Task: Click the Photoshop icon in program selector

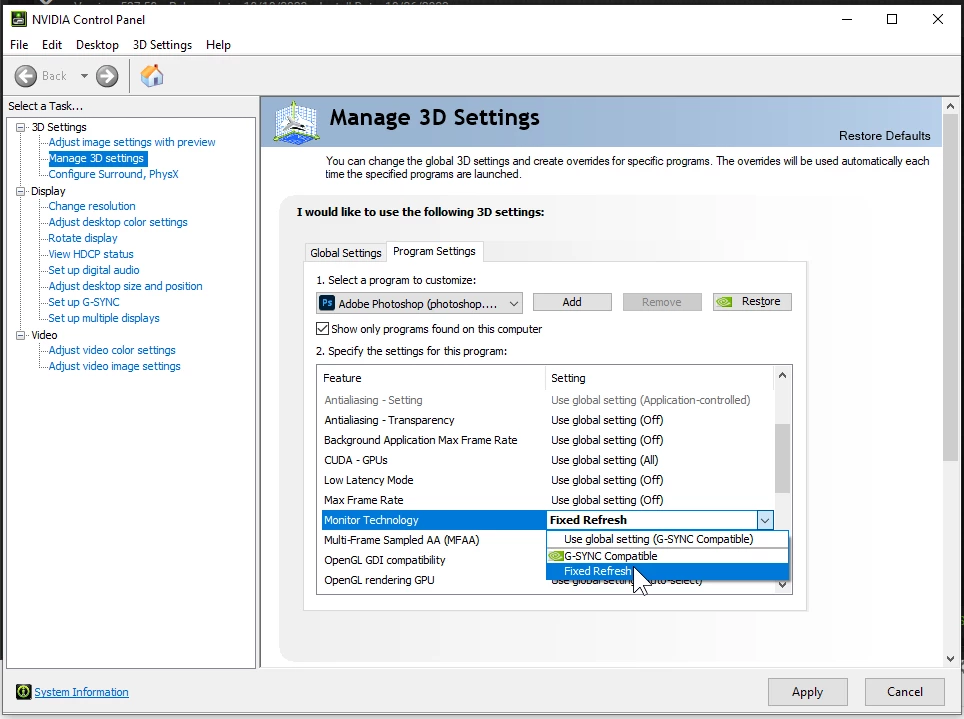Action: point(328,303)
